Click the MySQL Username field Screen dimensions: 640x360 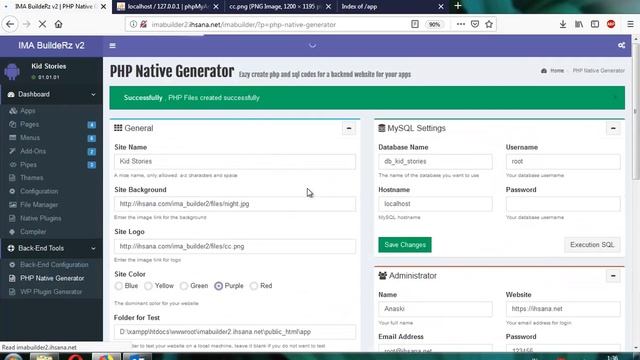click(563, 162)
